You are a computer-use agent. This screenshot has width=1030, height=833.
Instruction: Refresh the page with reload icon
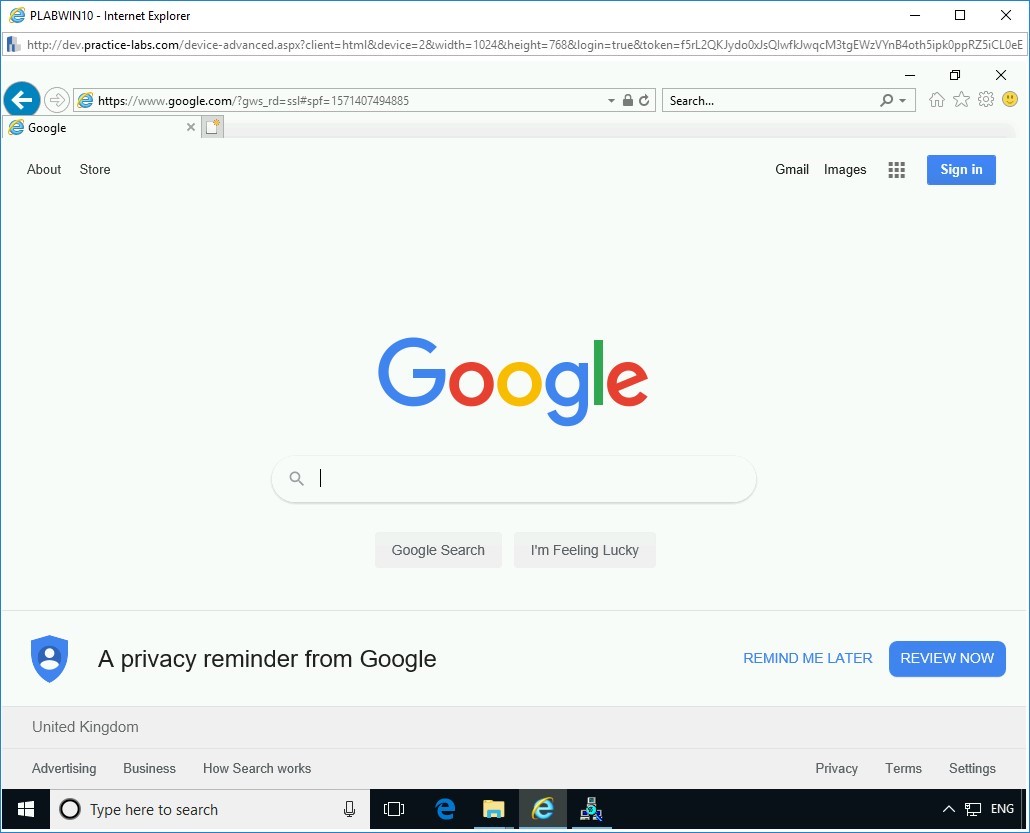click(x=644, y=101)
